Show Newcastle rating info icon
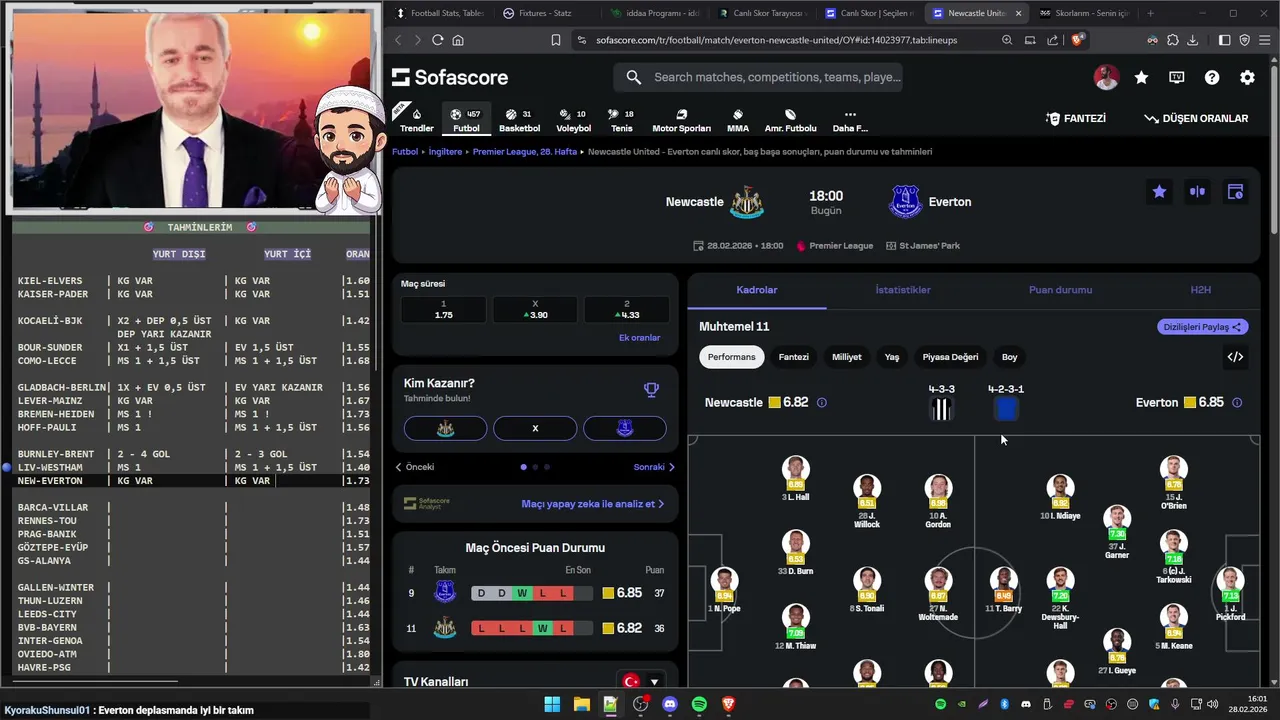 822,403
